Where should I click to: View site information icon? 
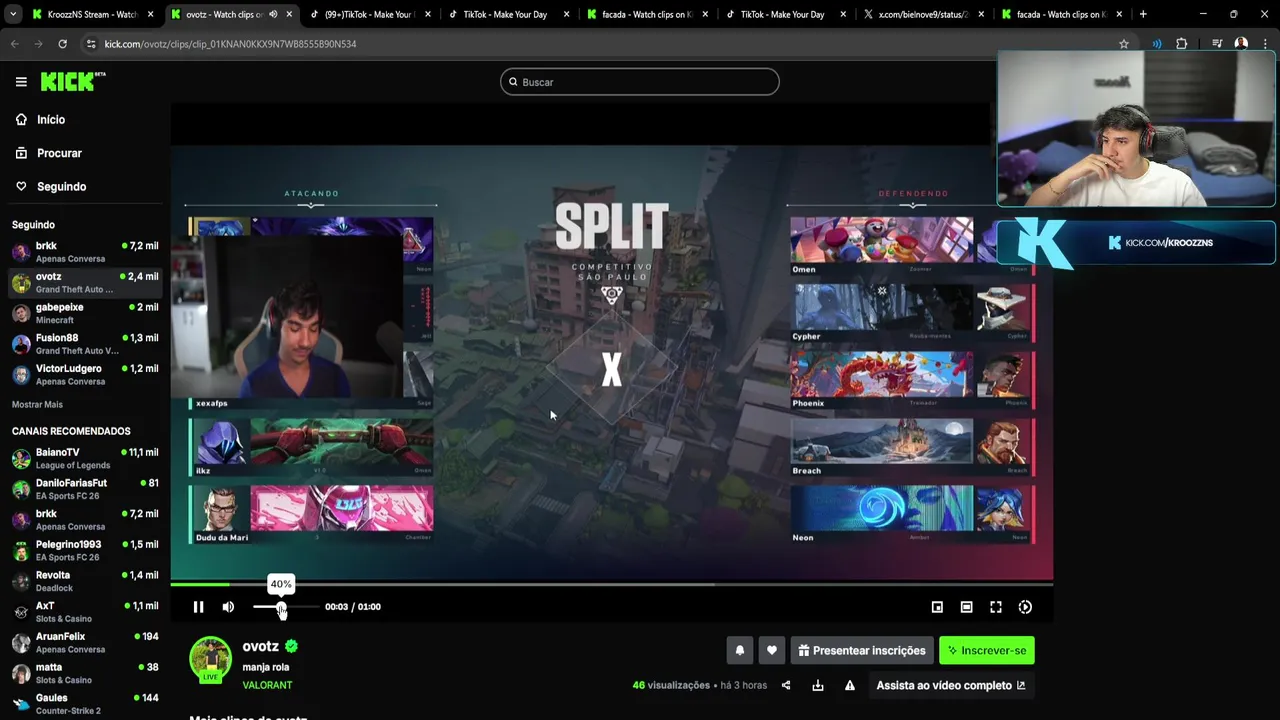91,44
